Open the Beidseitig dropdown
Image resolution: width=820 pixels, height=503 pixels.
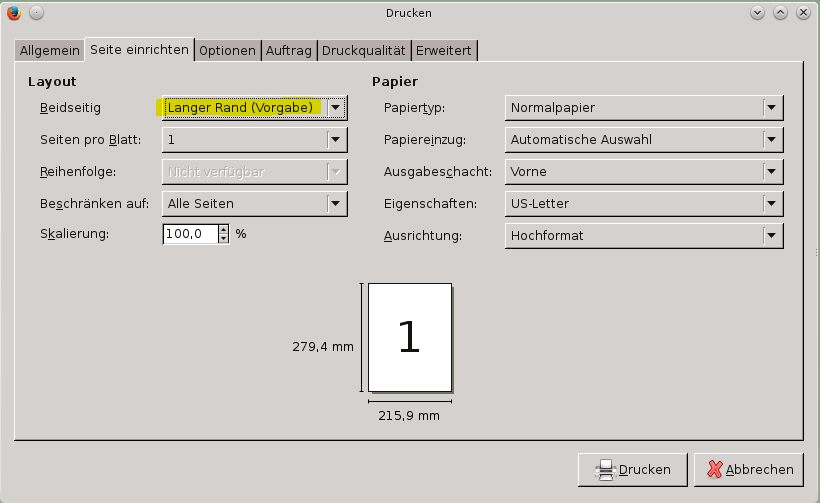pos(255,108)
